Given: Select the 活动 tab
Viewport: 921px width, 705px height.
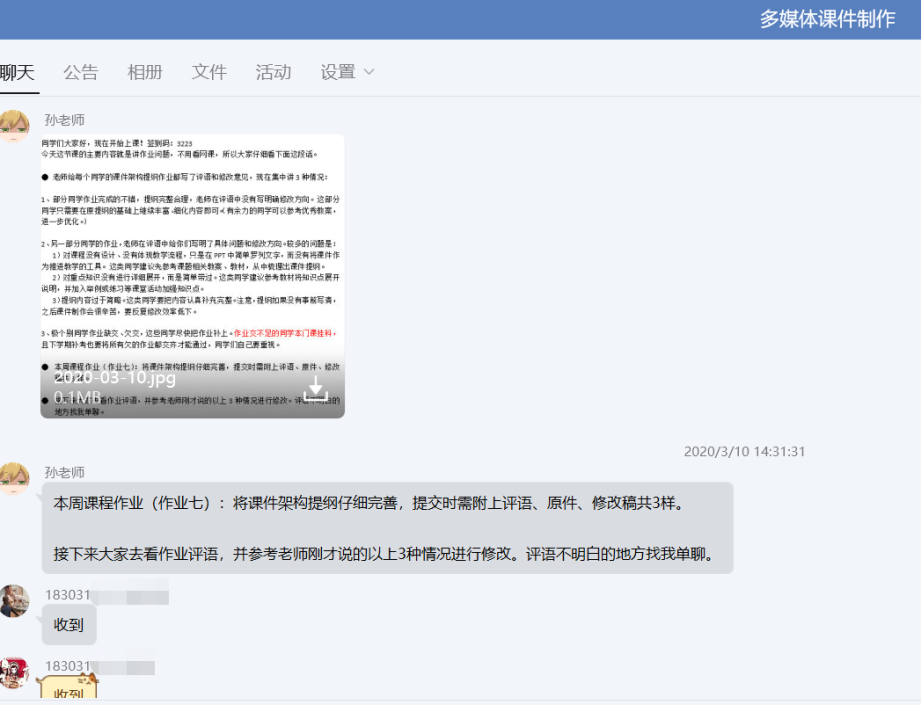Looking at the screenshot, I should [273, 72].
